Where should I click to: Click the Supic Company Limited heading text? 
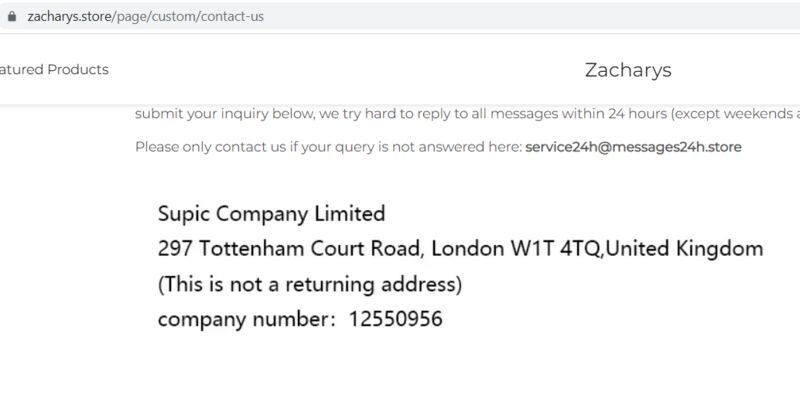271,213
